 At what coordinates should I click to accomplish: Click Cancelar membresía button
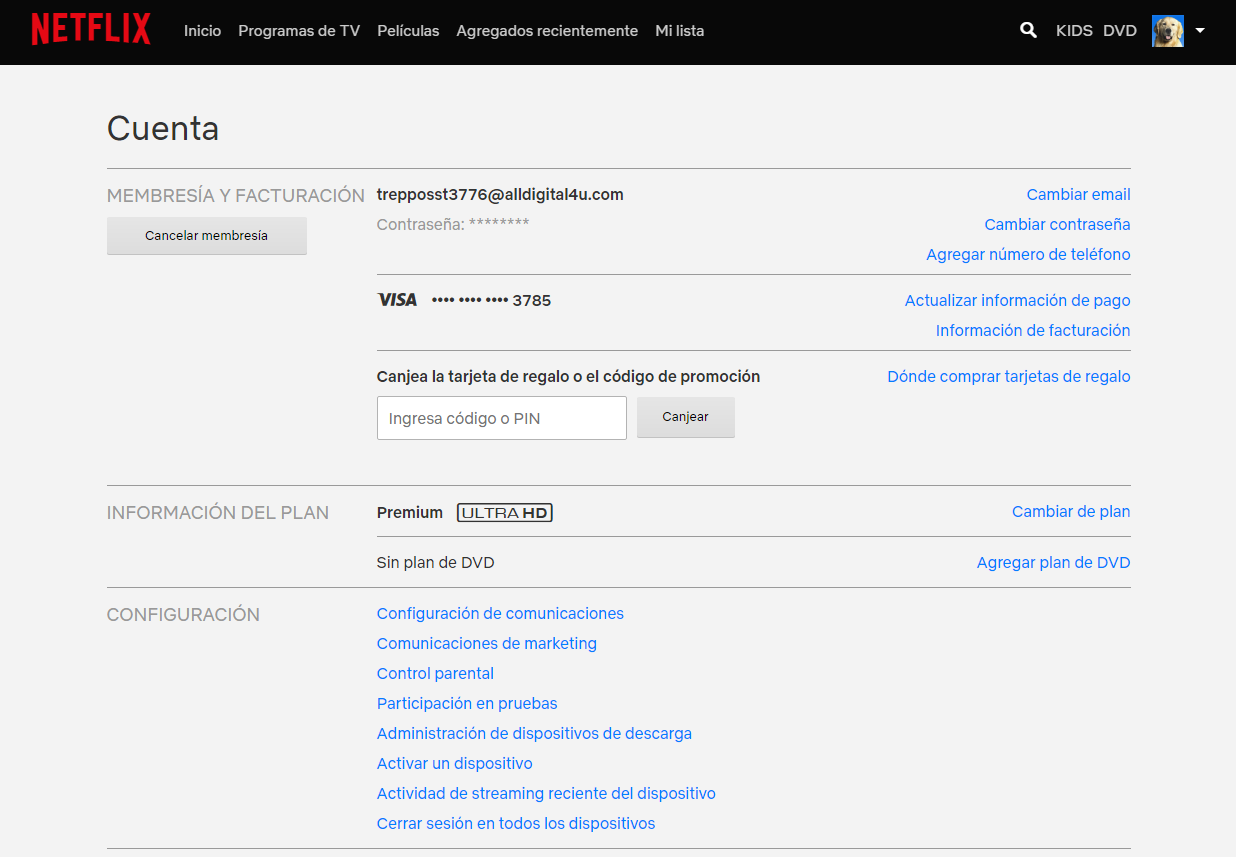(207, 236)
